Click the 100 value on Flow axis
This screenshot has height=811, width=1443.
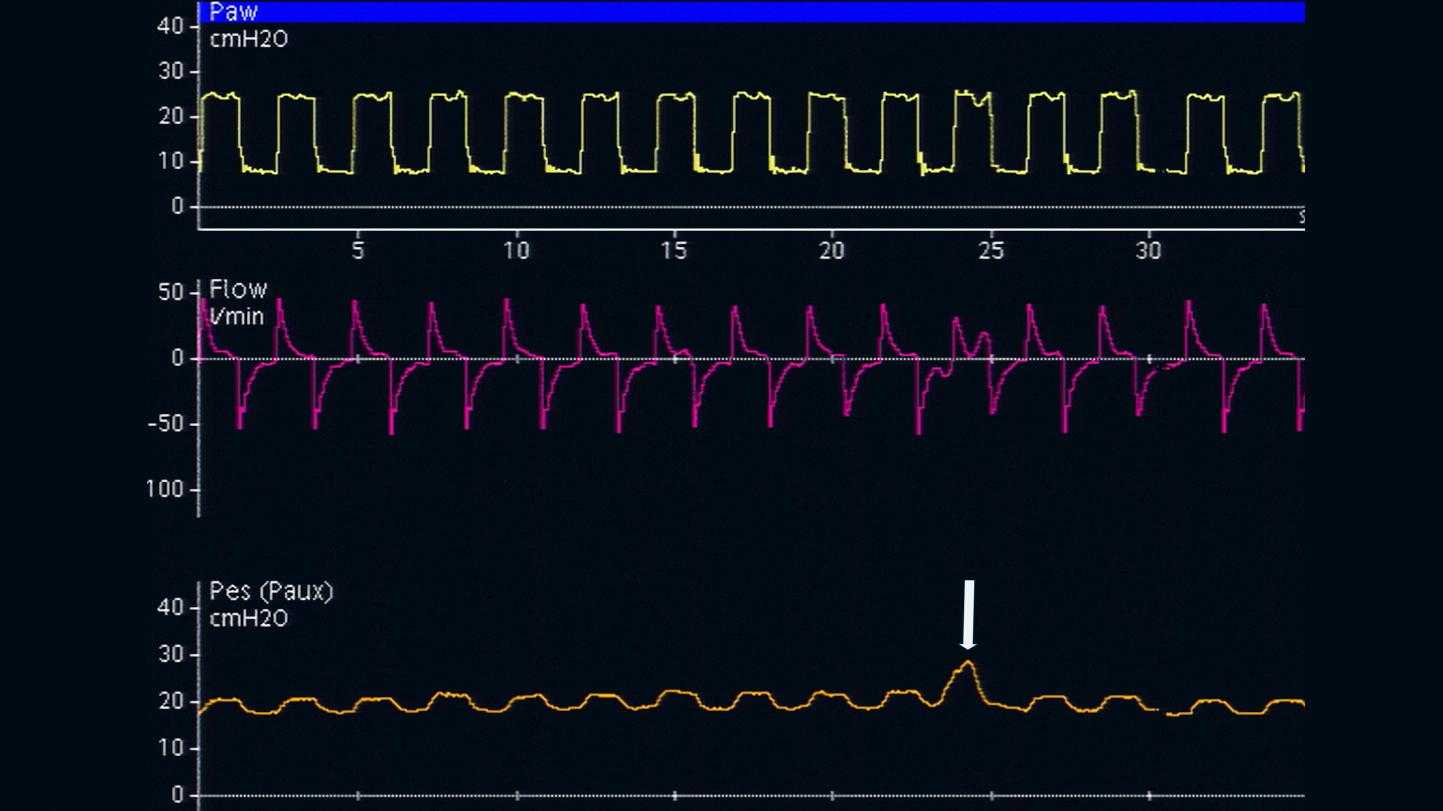pos(166,489)
